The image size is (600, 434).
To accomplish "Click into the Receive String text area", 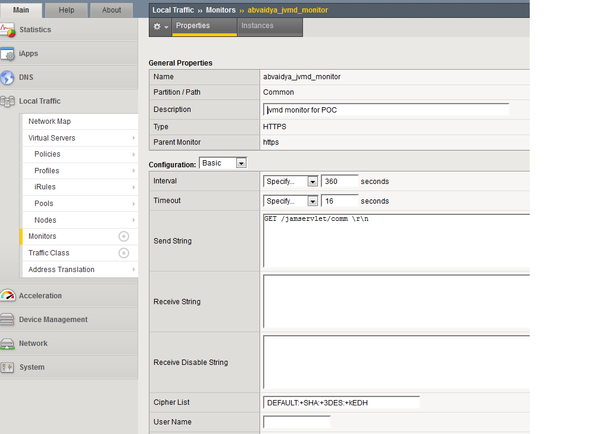I will (x=395, y=300).
